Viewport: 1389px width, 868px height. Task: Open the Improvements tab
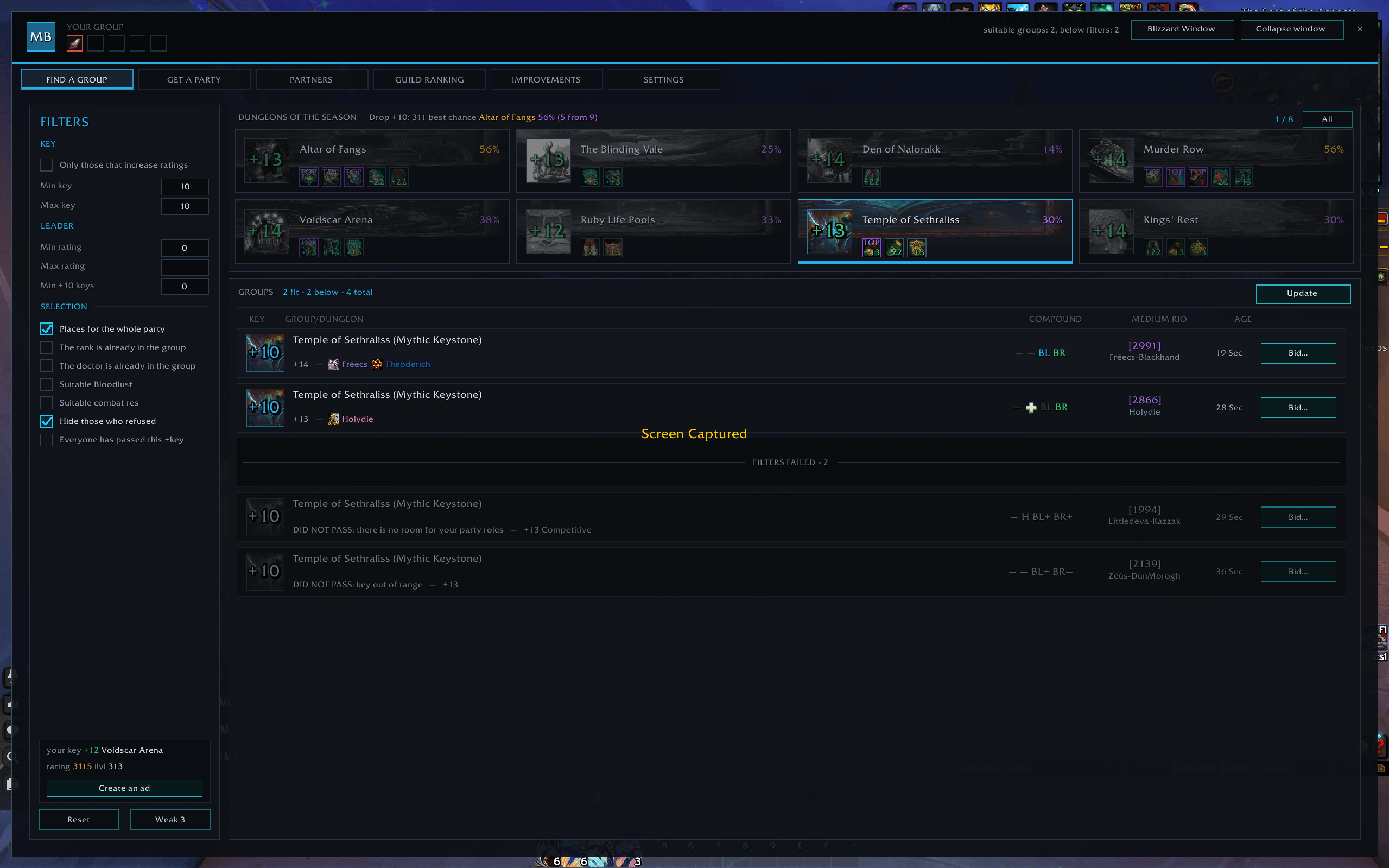click(x=546, y=79)
